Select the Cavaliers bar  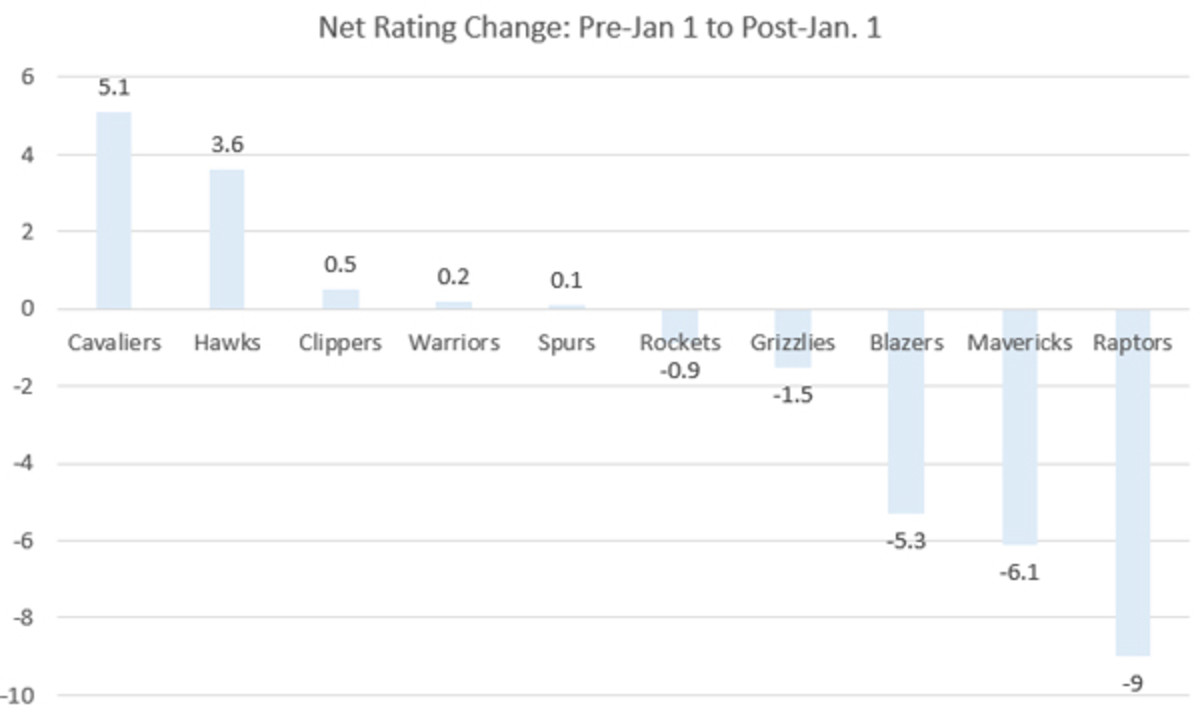(x=113, y=210)
